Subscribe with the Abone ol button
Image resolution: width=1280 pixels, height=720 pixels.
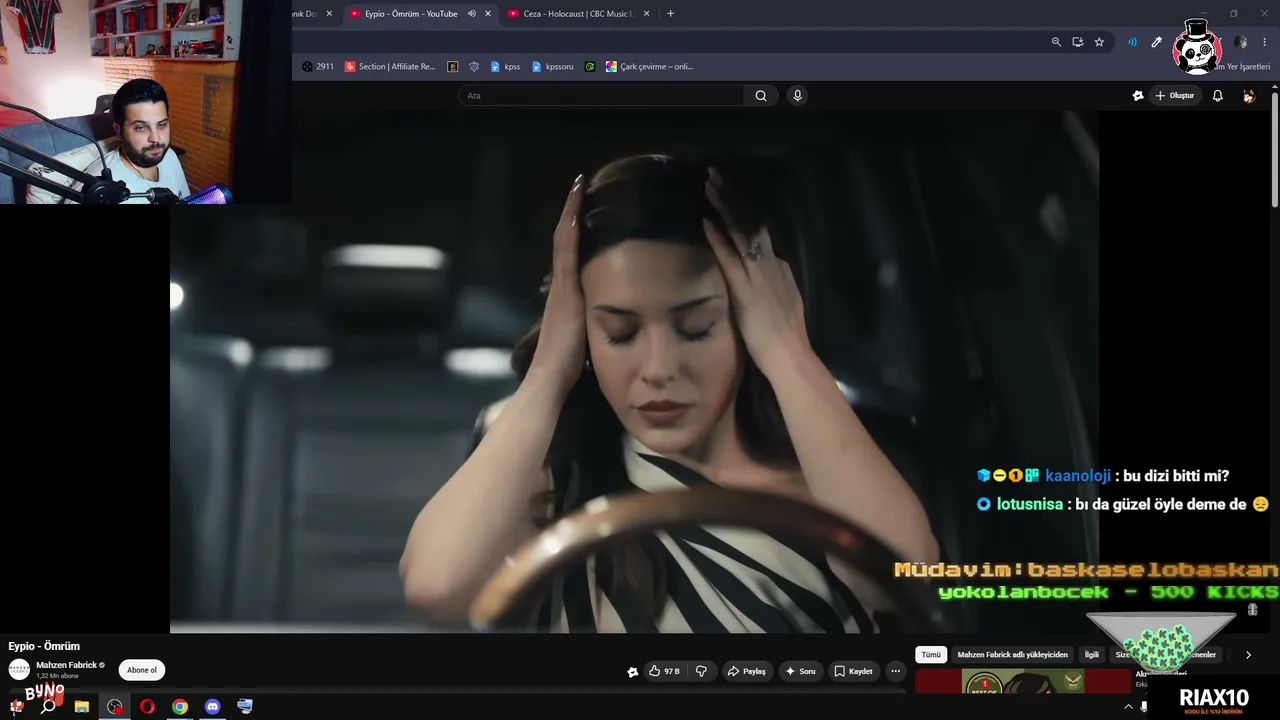point(142,670)
